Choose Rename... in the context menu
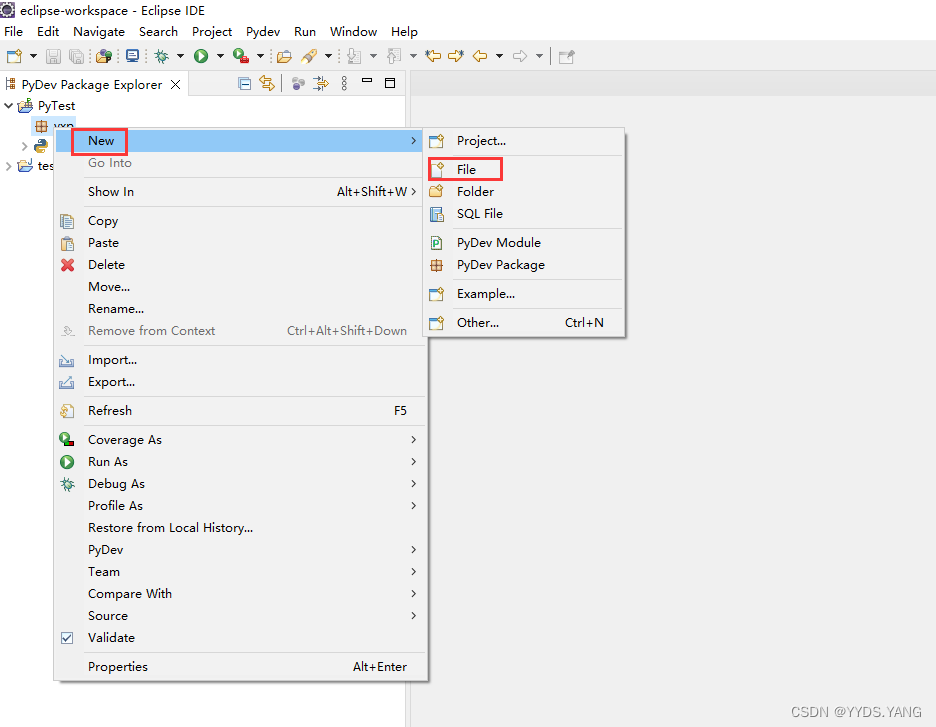The image size is (936, 727). click(x=239, y=309)
